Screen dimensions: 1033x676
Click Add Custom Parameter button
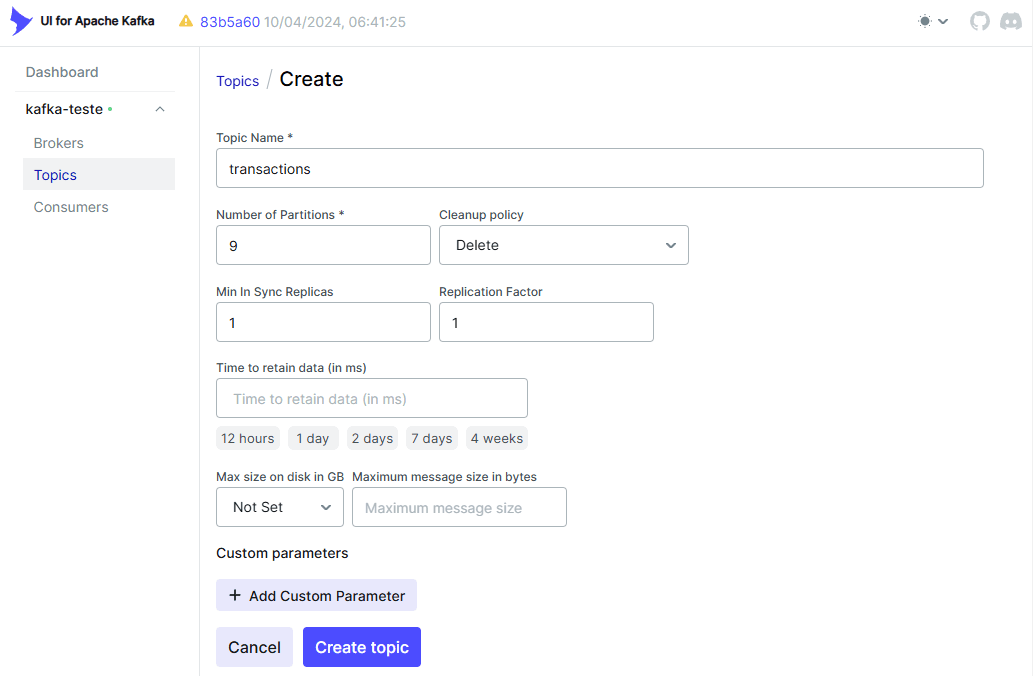[316, 595]
